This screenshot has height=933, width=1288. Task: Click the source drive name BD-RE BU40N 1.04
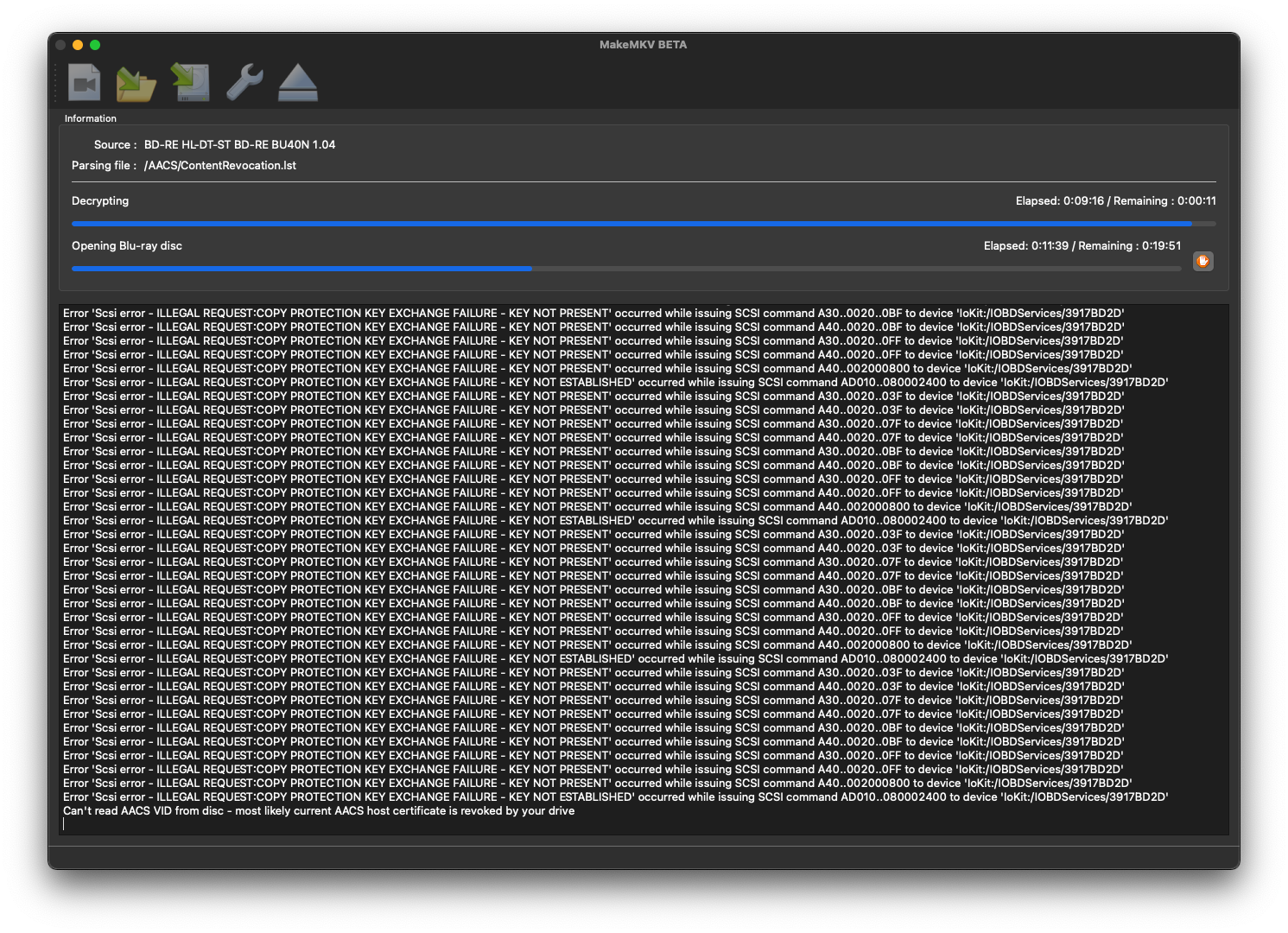239,144
